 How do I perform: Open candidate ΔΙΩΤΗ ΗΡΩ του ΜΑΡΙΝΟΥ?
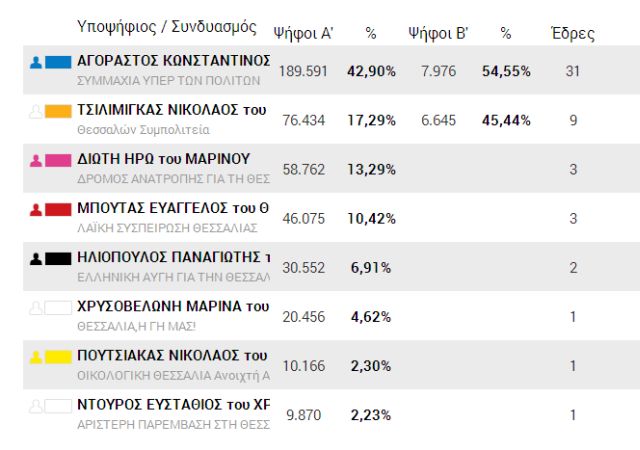(x=163, y=158)
